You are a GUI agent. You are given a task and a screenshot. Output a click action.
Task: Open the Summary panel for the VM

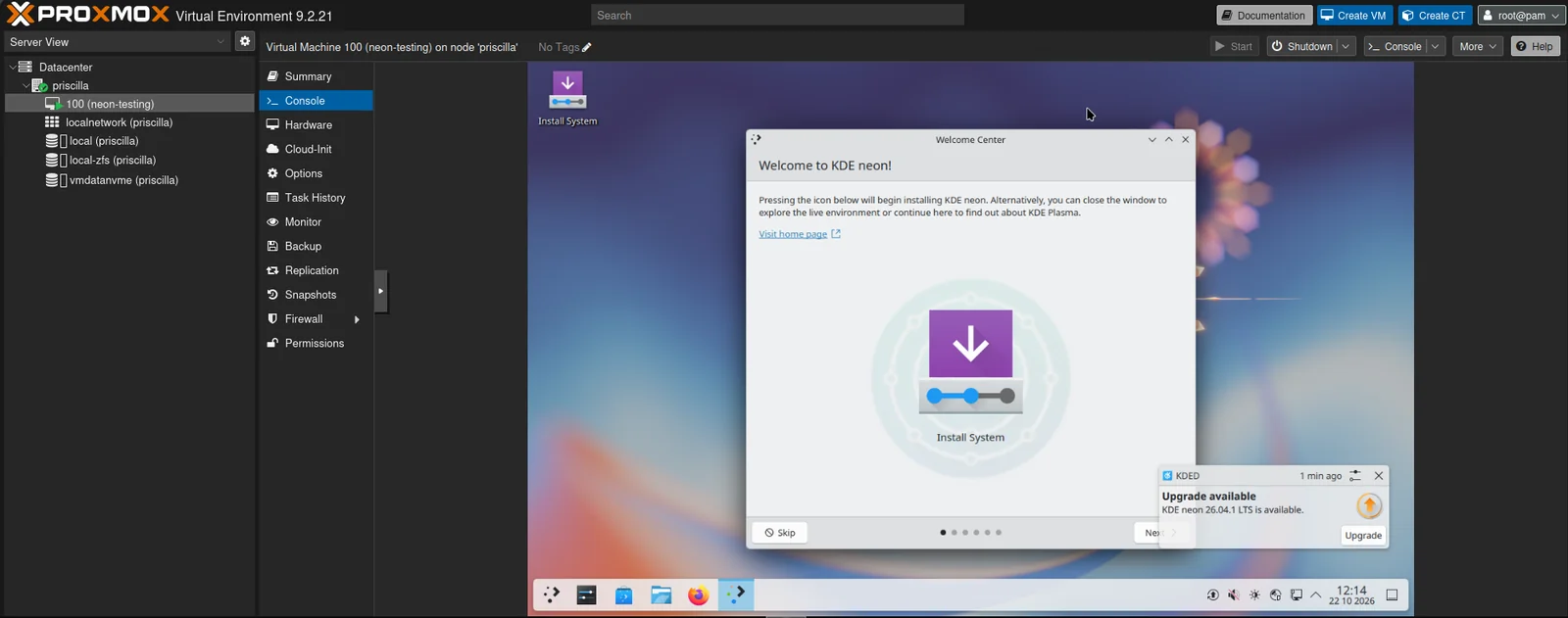click(316, 76)
